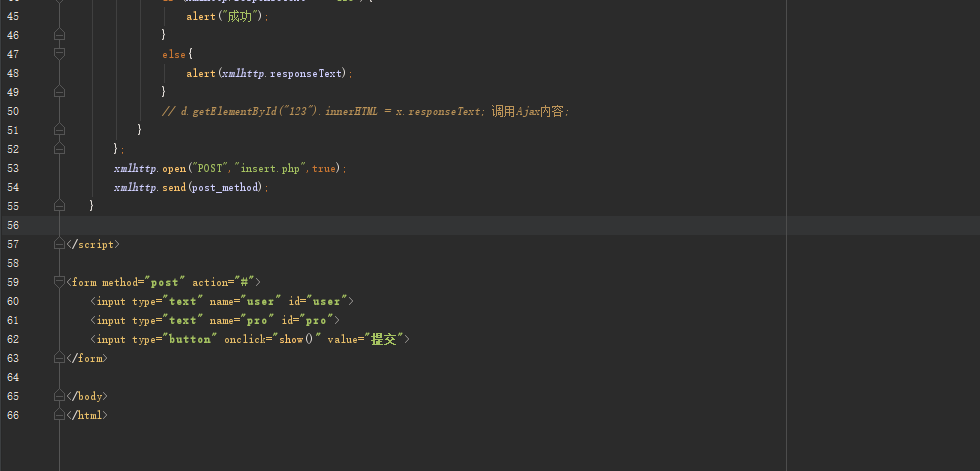Click line number 62 in the gutter

pyautogui.click(x=12, y=339)
